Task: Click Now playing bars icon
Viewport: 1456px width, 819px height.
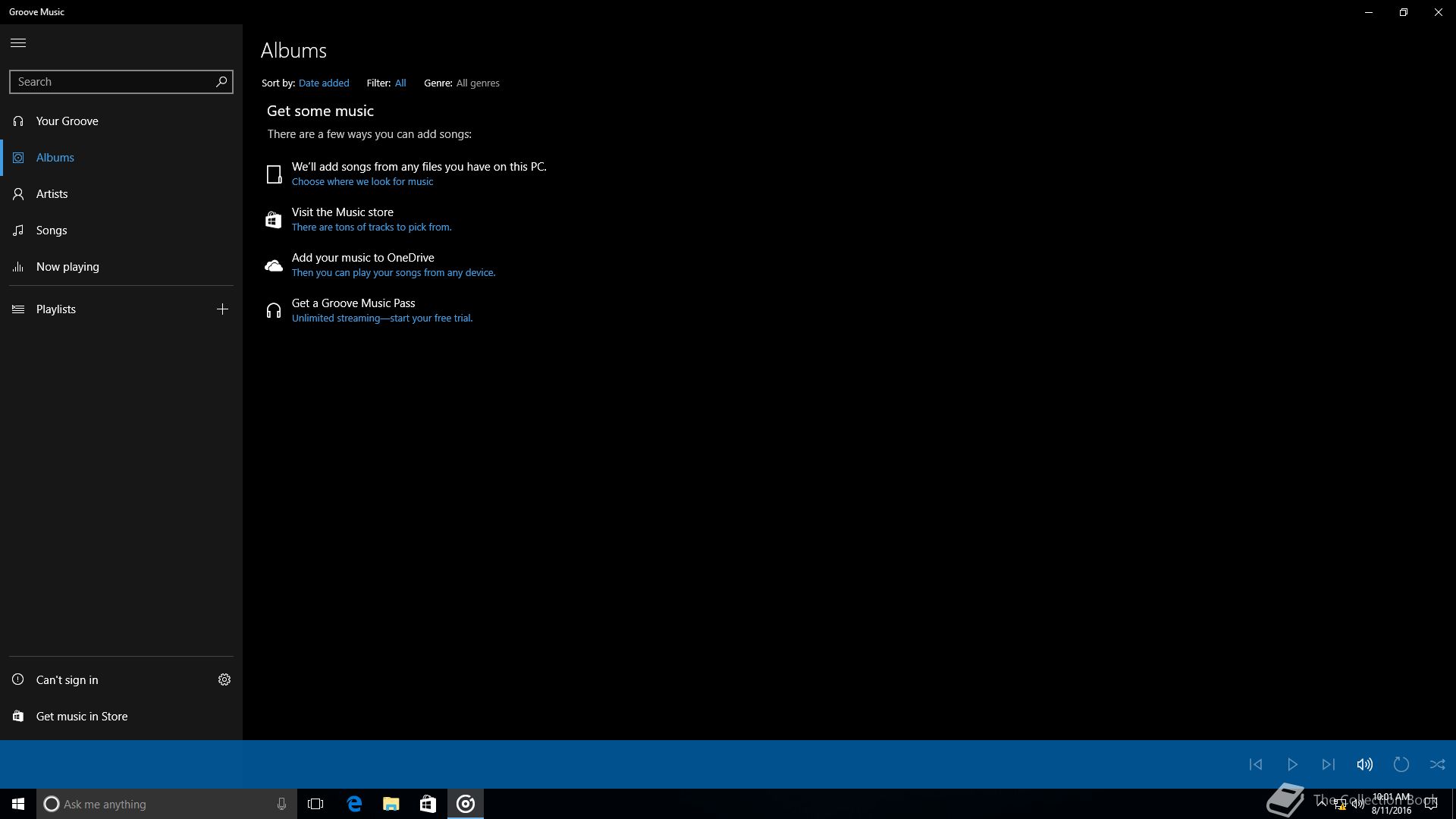Action: (x=18, y=267)
